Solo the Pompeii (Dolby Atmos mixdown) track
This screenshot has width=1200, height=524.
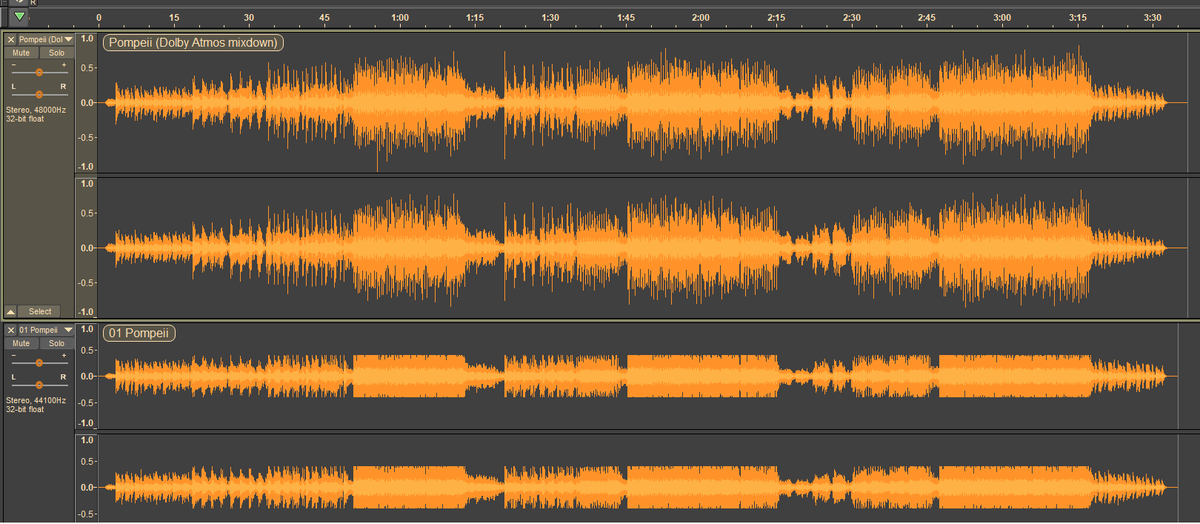(56, 52)
